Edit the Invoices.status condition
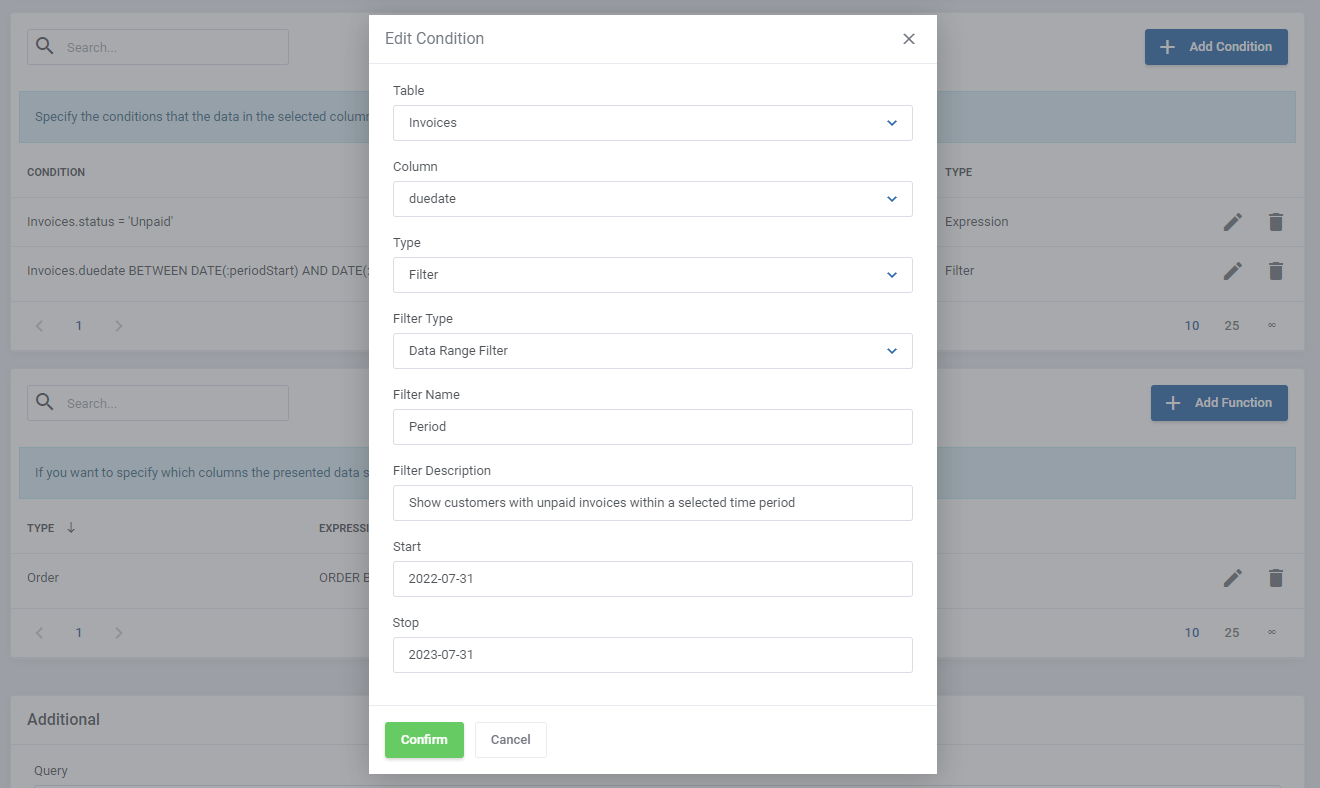The height and width of the screenshot is (788, 1320). (x=1233, y=221)
